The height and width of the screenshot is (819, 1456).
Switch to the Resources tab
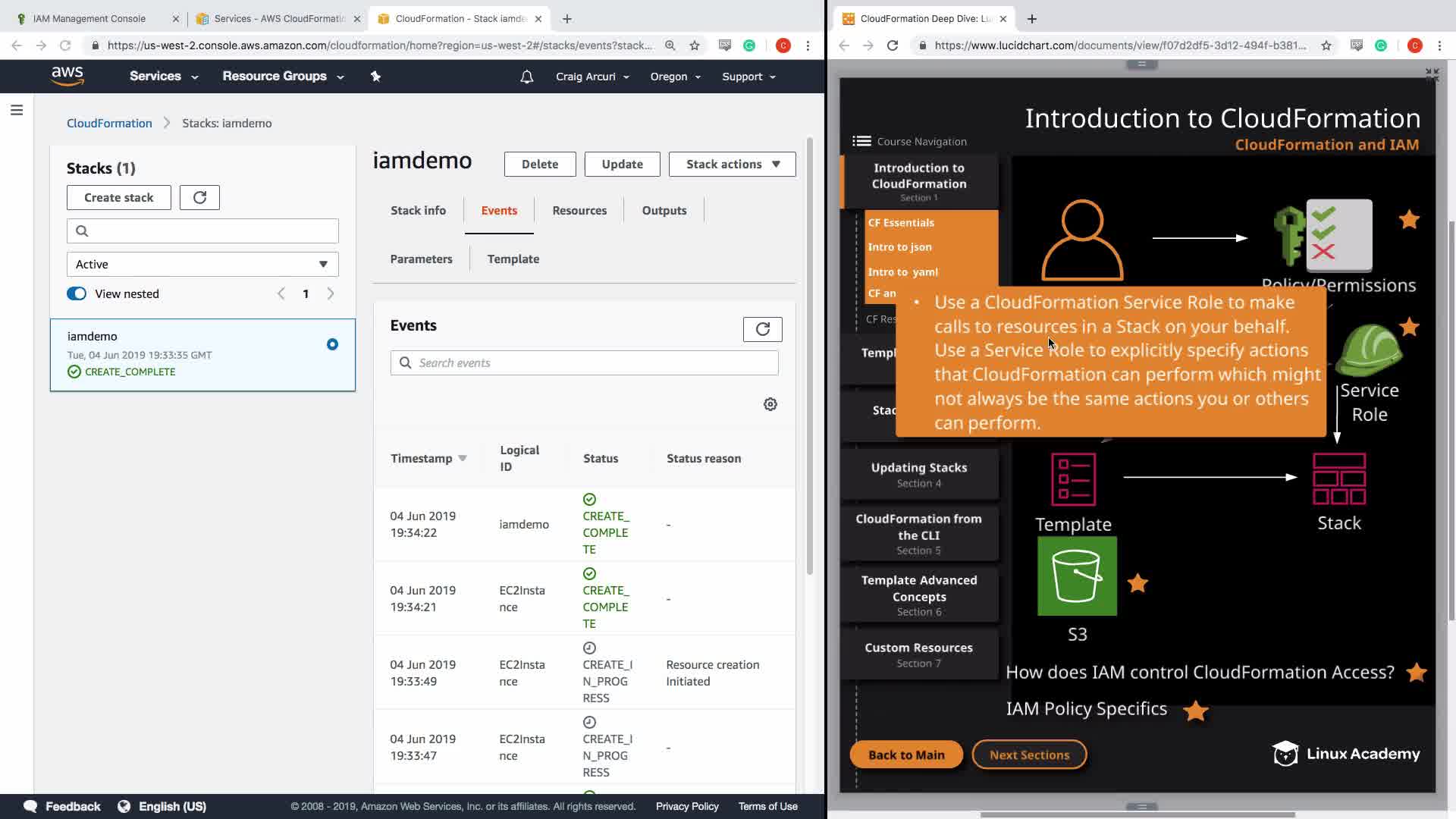[x=579, y=210]
